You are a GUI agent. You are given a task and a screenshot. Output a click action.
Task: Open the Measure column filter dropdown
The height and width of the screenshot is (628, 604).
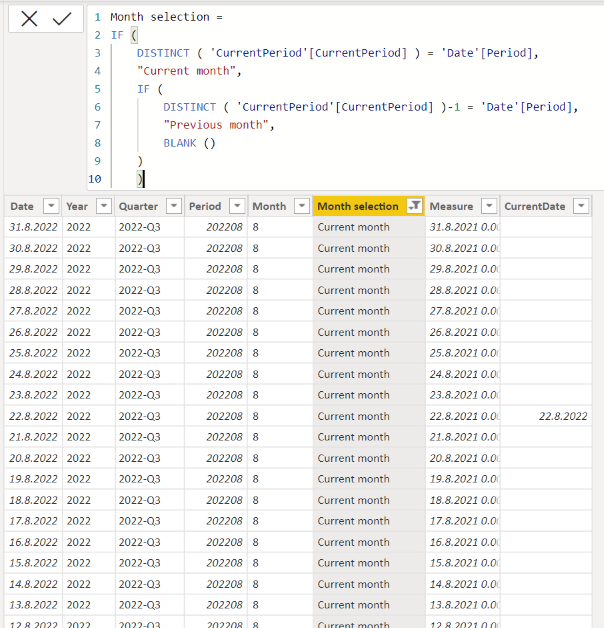(489, 206)
